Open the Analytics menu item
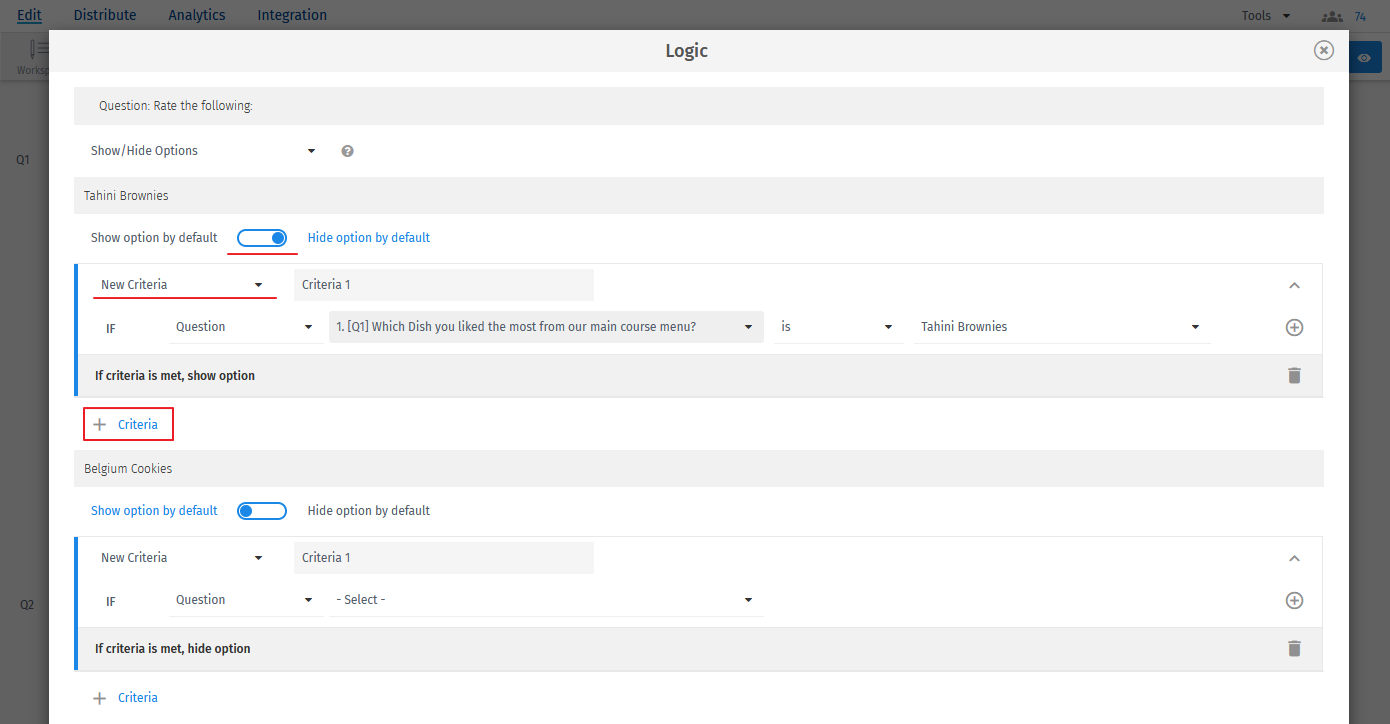1390x724 pixels. pos(196,15)
